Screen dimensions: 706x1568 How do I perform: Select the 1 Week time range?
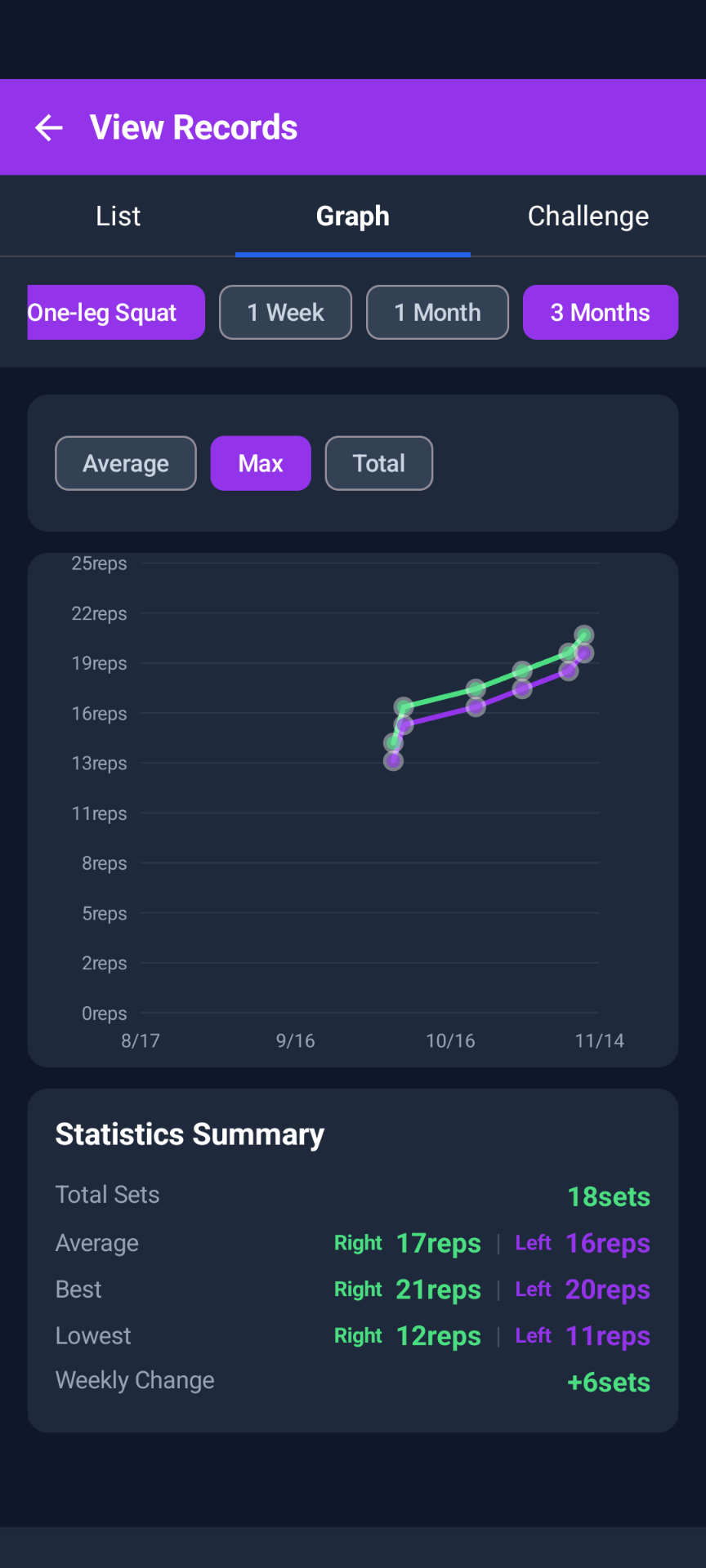pos(285,312)
